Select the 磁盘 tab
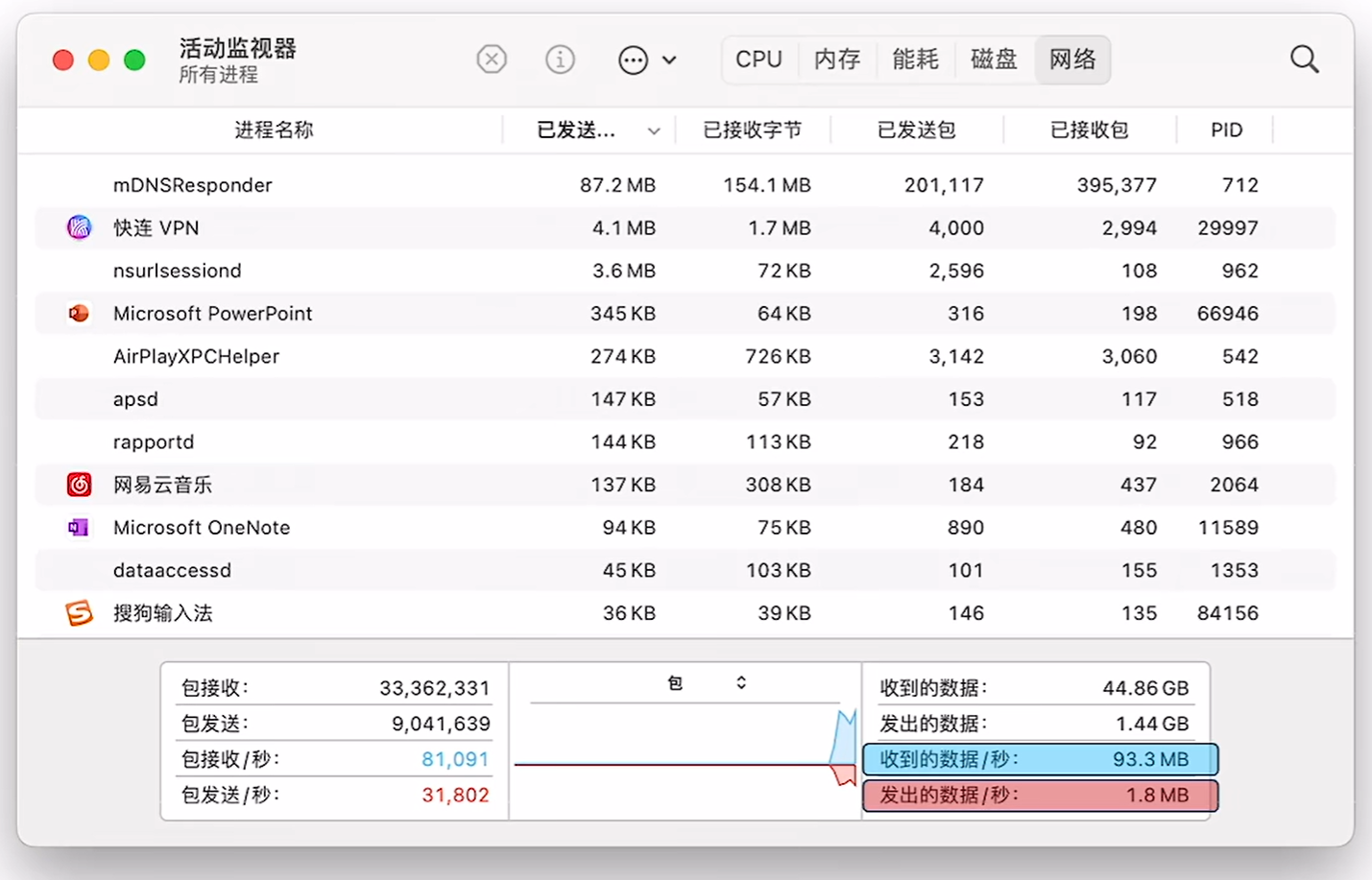 point(994,59)
